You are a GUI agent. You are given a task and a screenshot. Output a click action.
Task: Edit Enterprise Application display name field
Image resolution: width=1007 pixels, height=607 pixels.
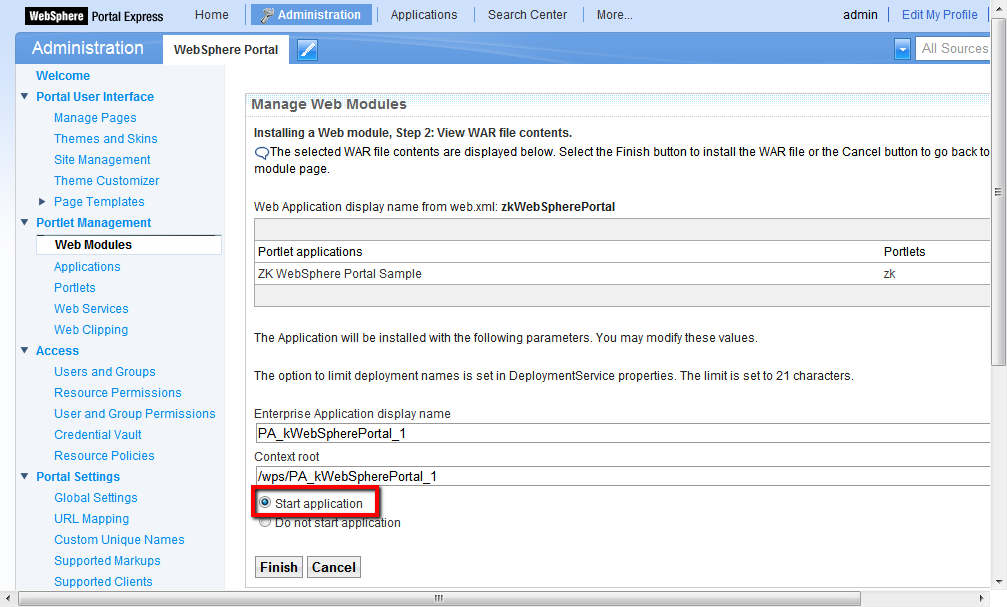point(622,433)
